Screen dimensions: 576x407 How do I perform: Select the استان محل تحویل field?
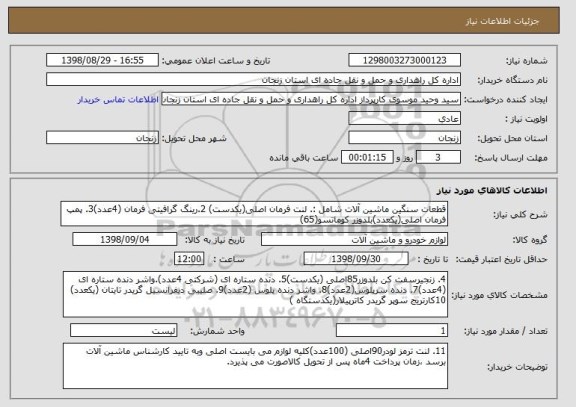pos(404,138)
